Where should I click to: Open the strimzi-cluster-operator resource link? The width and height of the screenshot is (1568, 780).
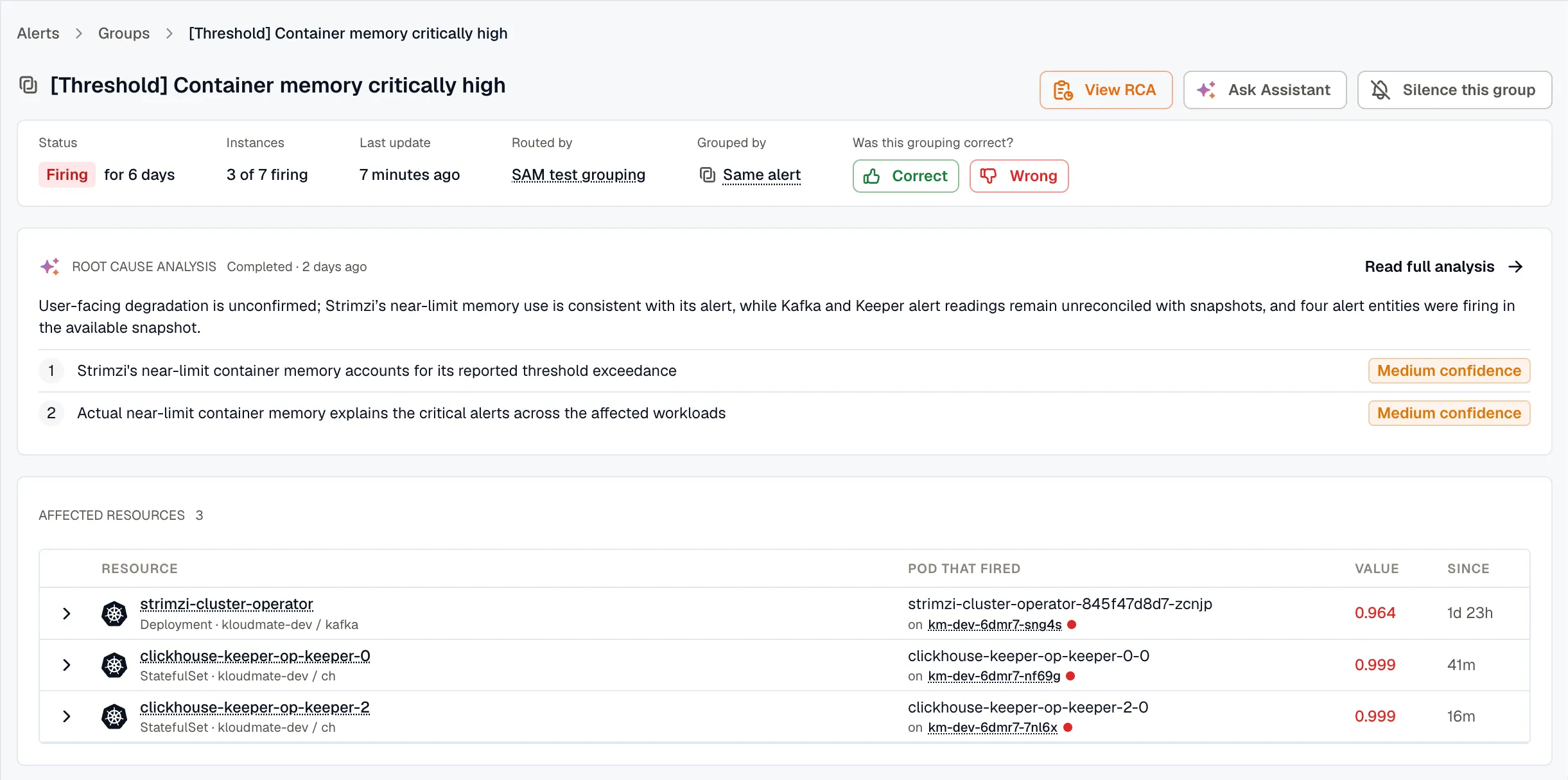click(x=227, y=604)
